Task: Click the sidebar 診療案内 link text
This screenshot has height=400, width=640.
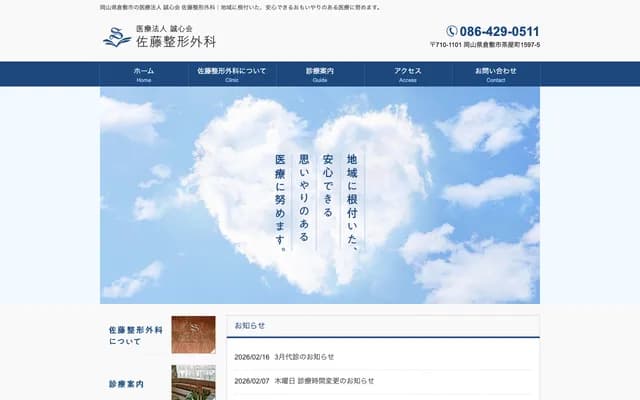Action: 127,384
